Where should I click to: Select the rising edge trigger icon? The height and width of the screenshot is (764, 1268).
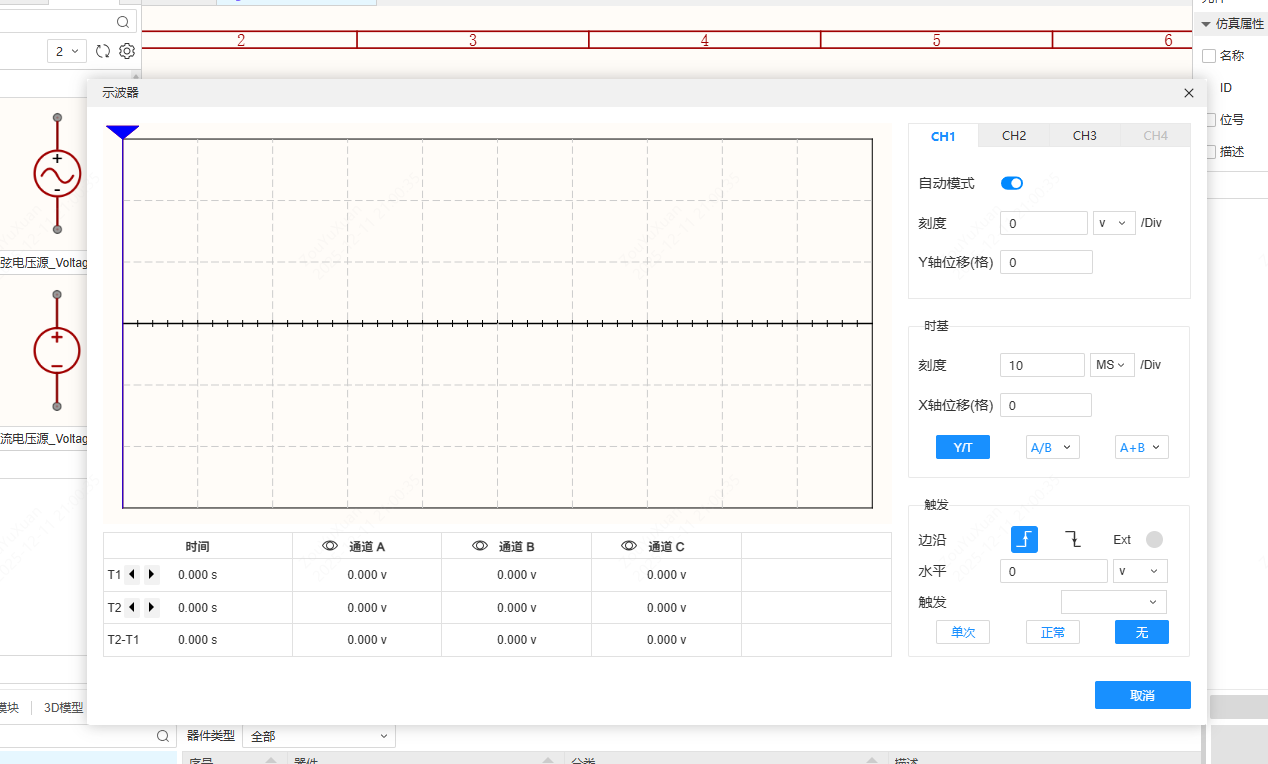click(x=1023, y=539)
